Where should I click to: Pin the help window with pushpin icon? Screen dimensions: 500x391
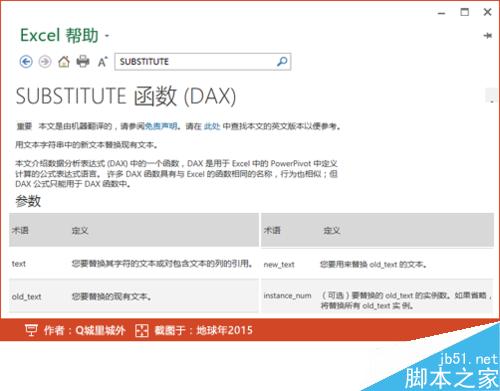pos(488,35)
